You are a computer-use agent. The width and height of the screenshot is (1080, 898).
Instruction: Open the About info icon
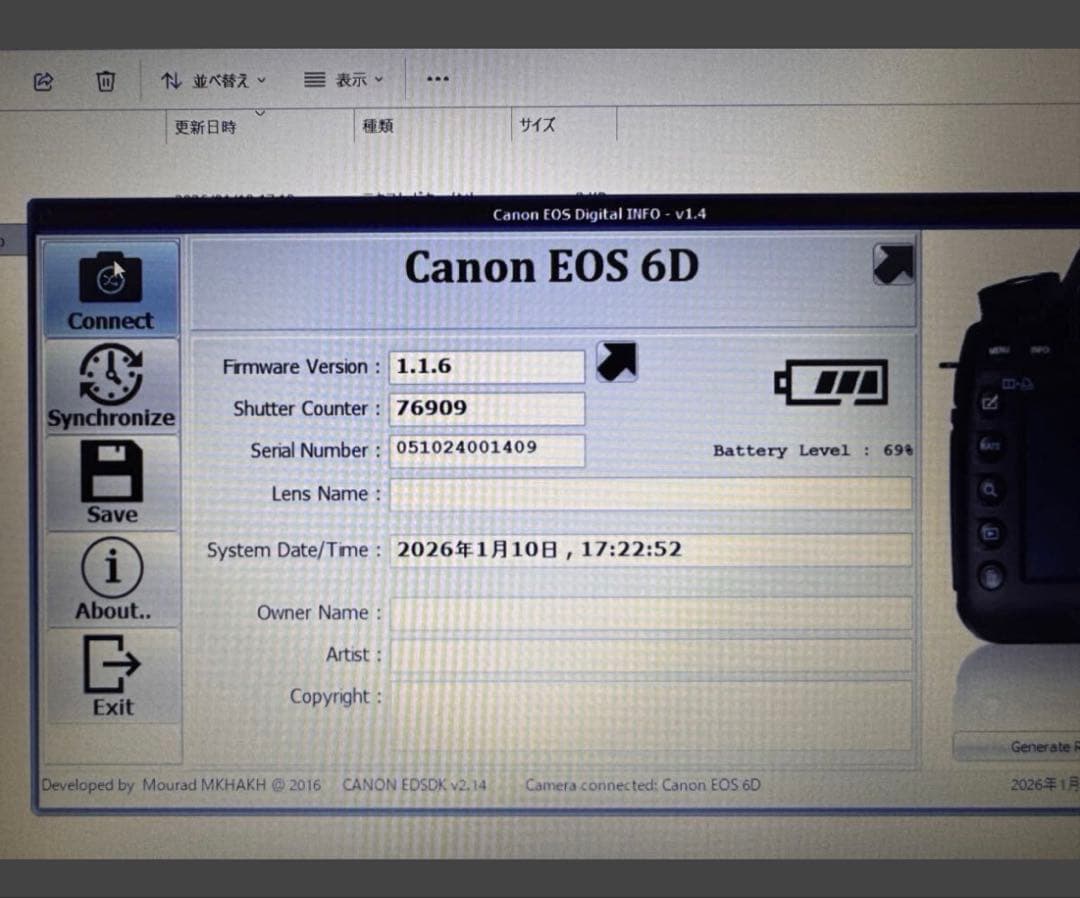[x=112, y=567]
